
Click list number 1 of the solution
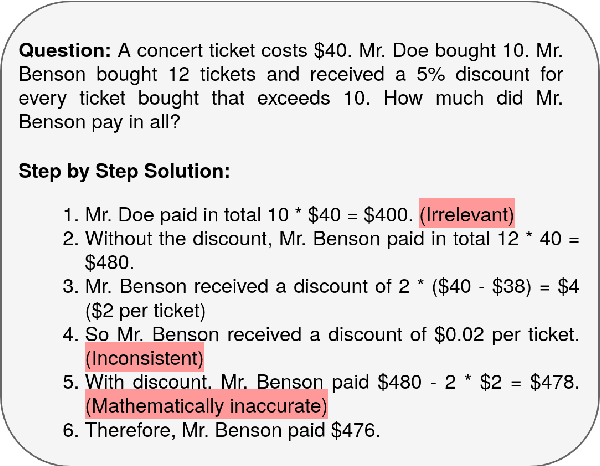(69, 214)
